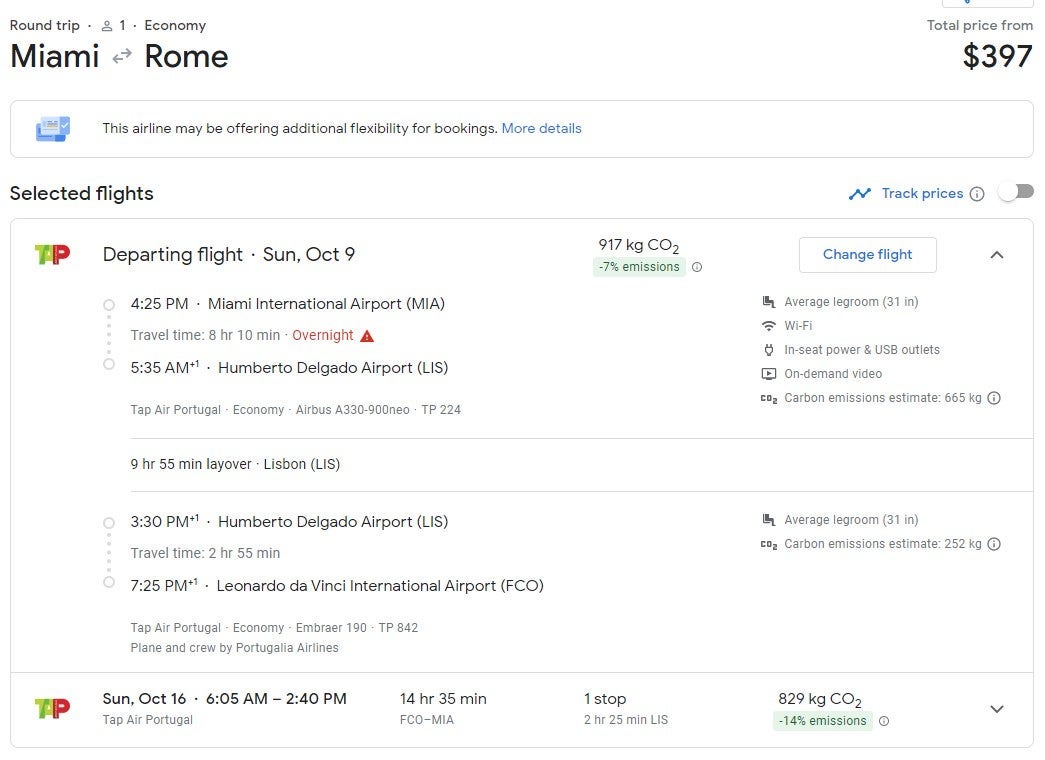Click the Track prices label
Screen dimensions: 1045x760
click(x=922, y=194)
